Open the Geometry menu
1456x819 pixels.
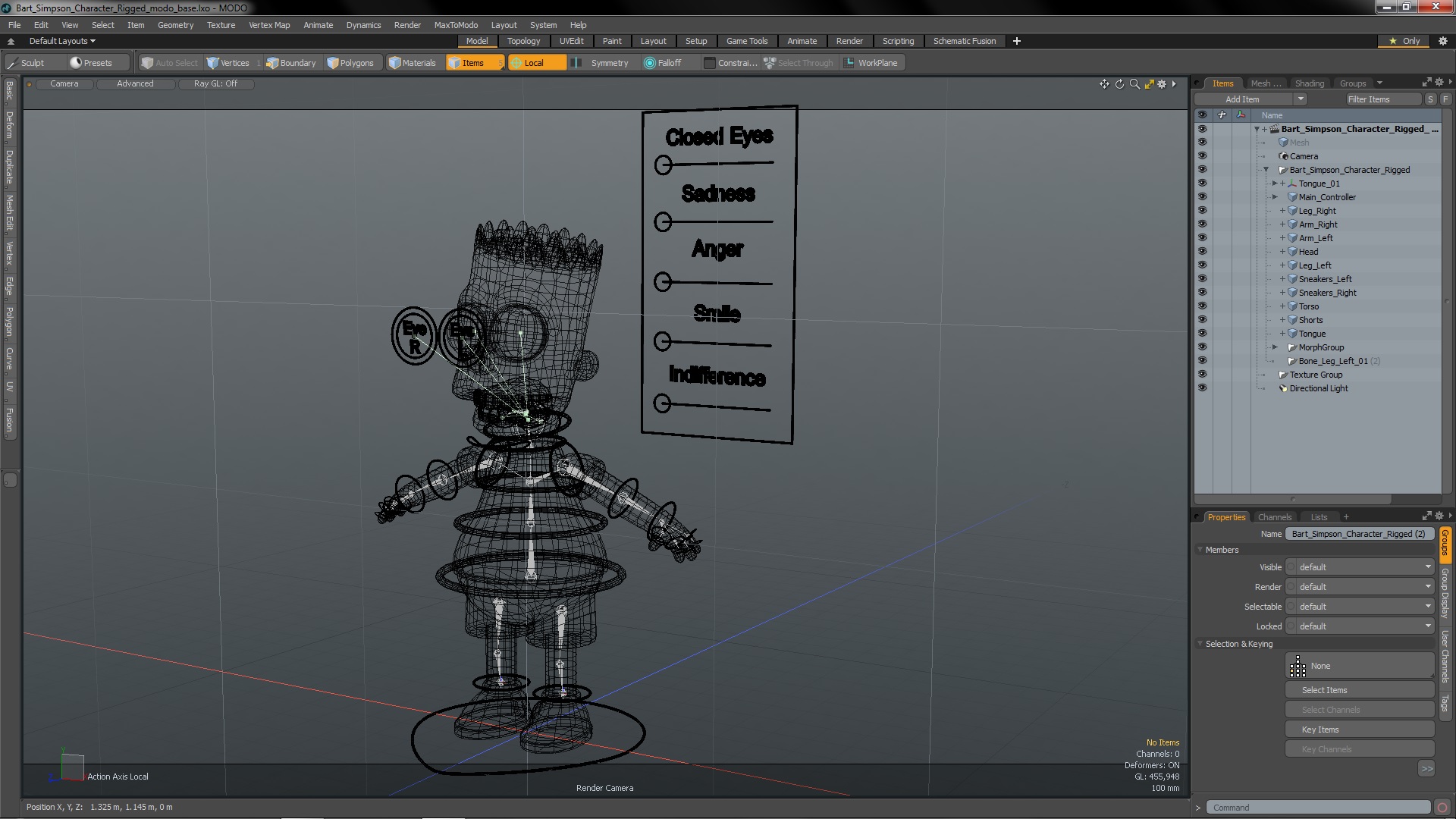click(175, 25)
